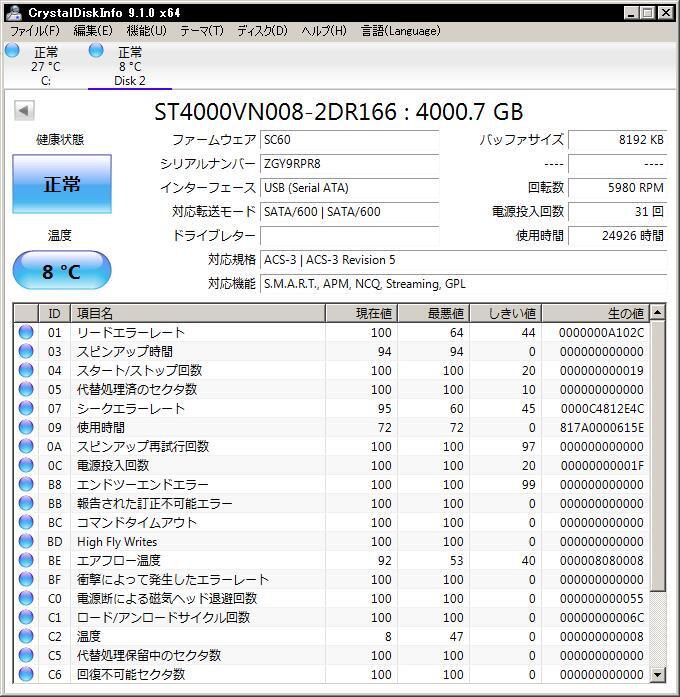Click the interface field USB (Serial ATA)
Screen dimensions: 680x697
coord(349,188)
